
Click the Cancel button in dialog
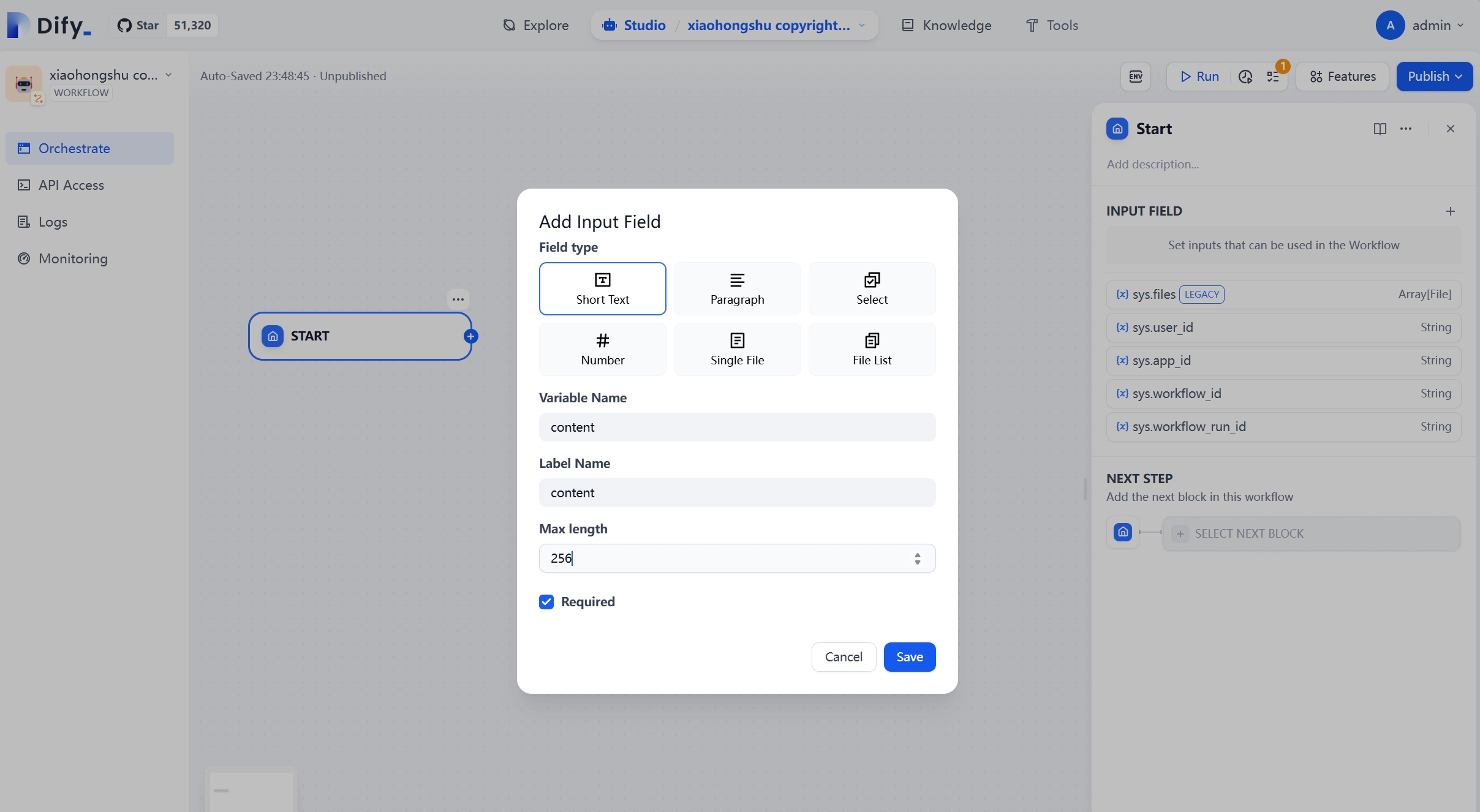[x=844, y=657]
